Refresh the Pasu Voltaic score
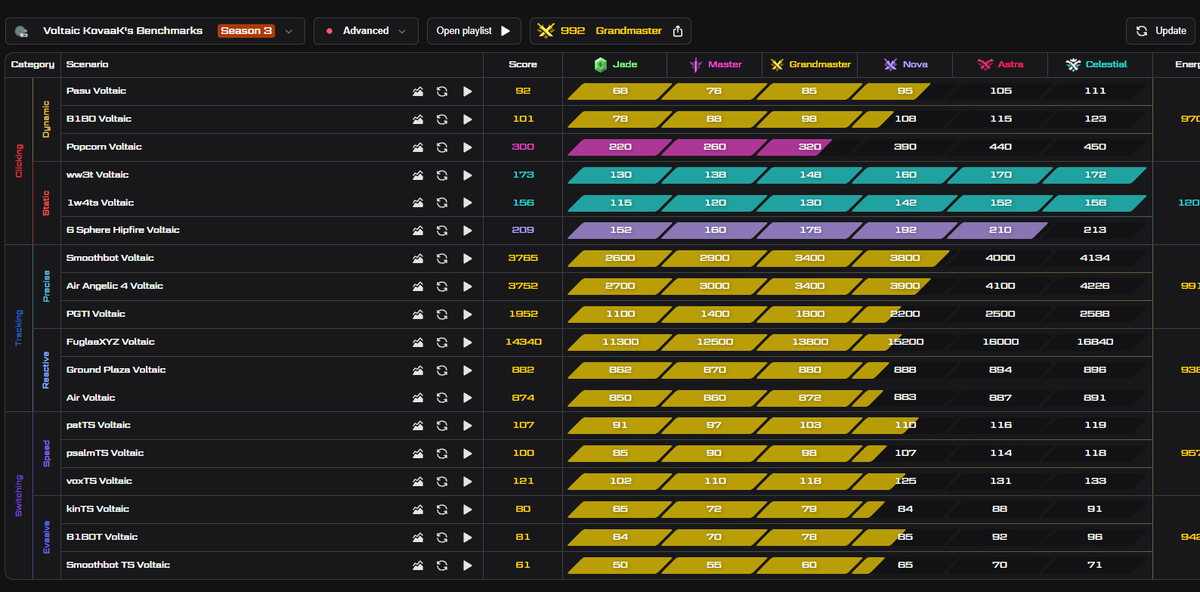This screenshot has height=592, width=1200. 442,91
